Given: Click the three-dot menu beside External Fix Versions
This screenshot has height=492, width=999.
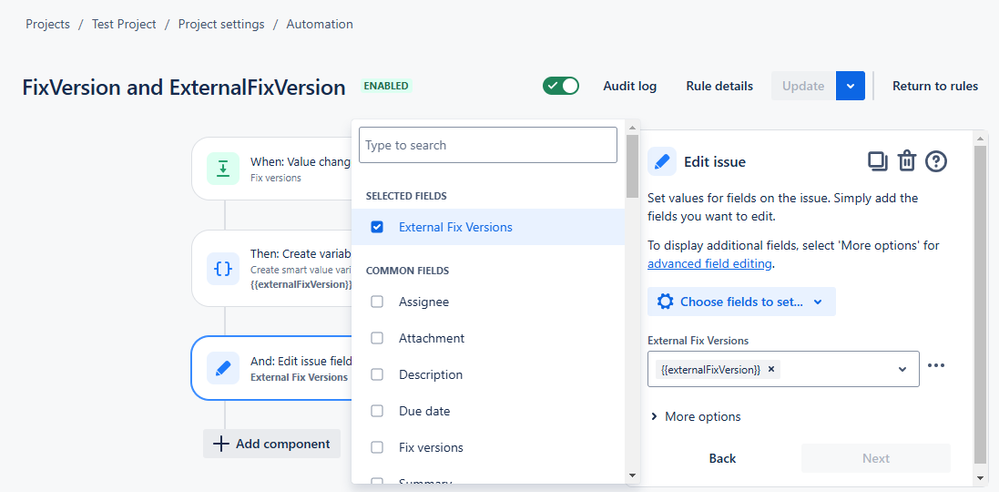Looking at the screenshot, I should (x=936, y=366).
